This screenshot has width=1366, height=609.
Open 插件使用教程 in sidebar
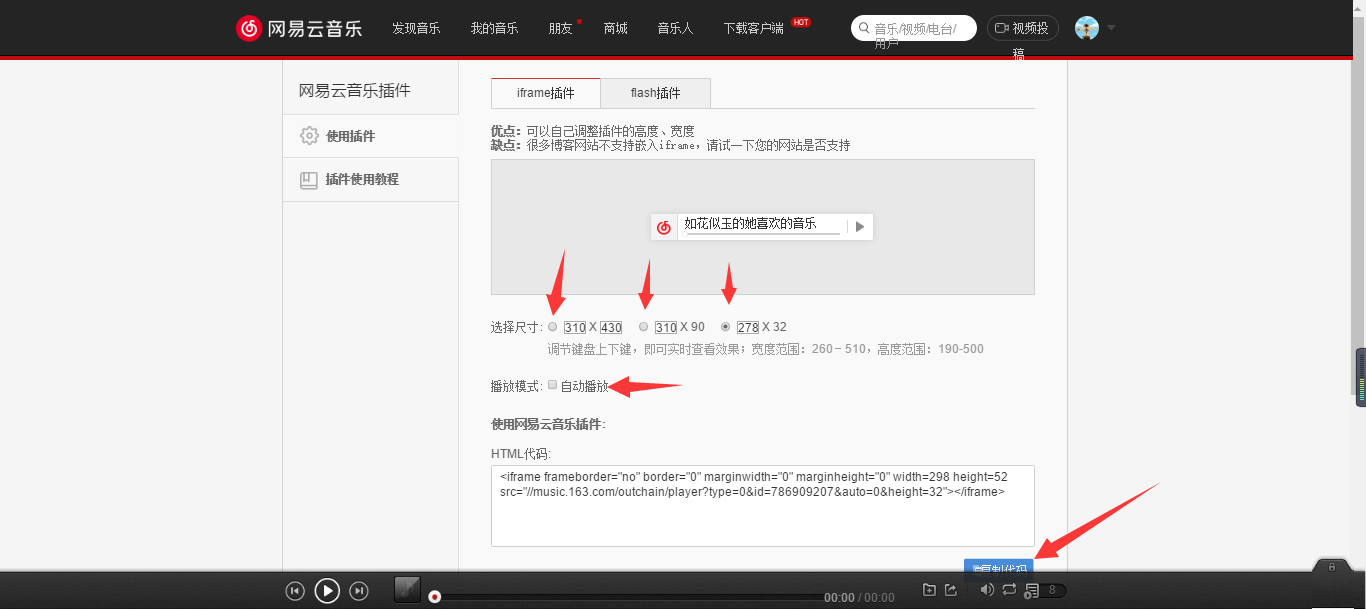pos(370,180)
